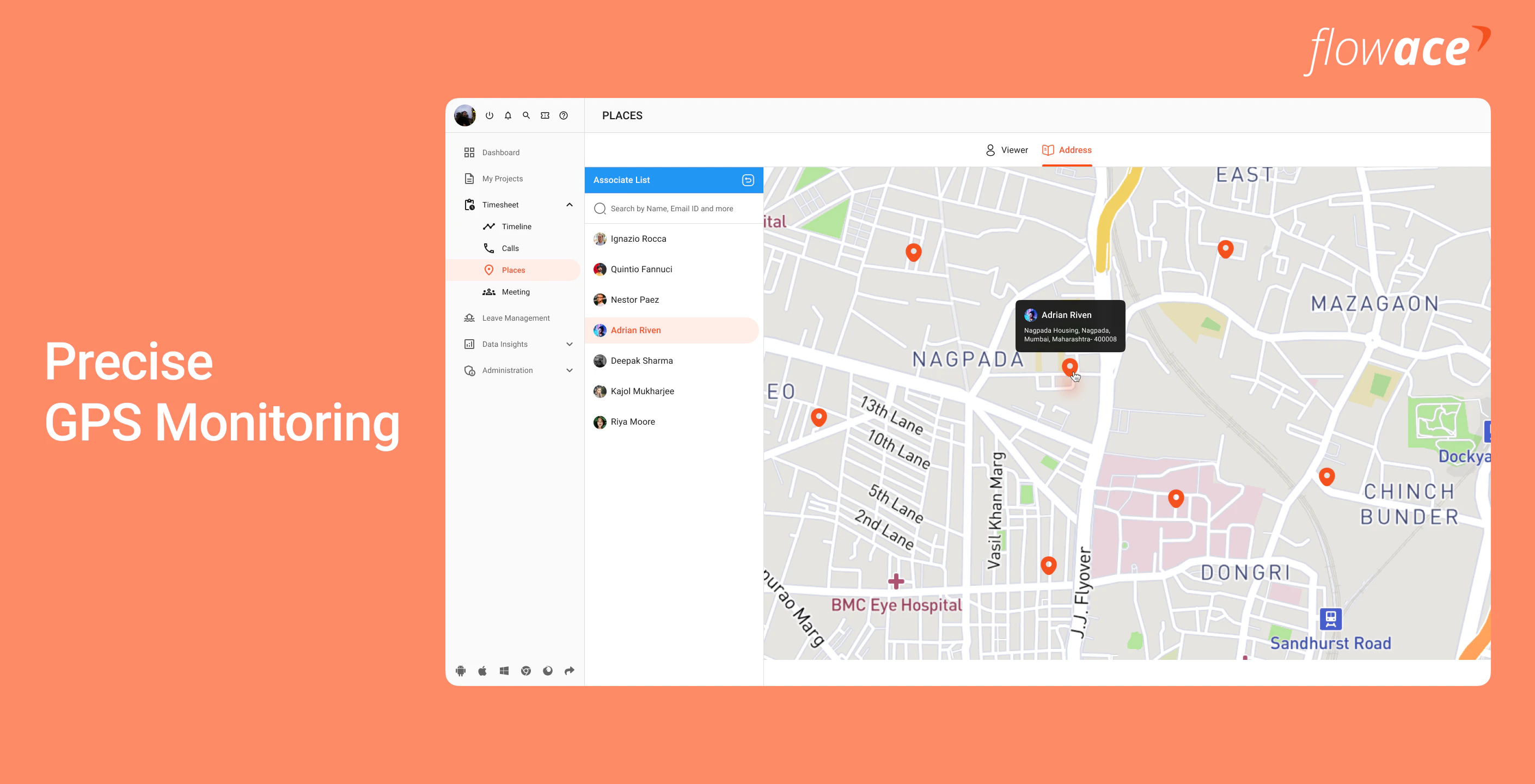
Task: Click the Meeting icon in the sidebar
Action: pos(489,291)
